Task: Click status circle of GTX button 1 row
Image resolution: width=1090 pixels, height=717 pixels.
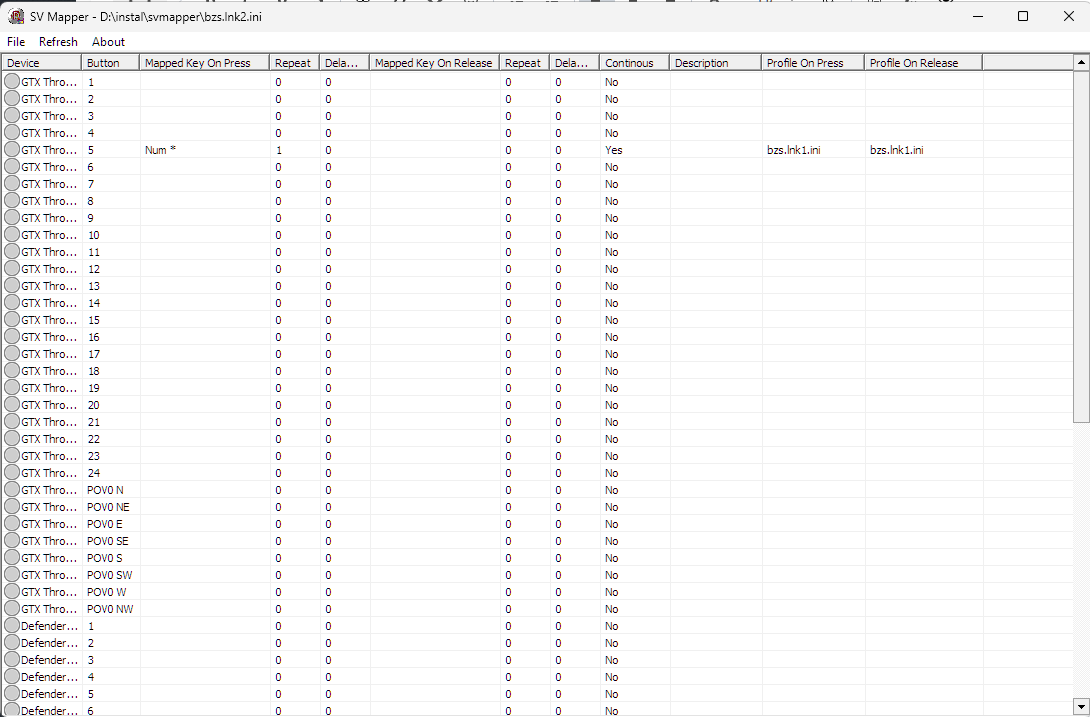Action: (12, 81)
